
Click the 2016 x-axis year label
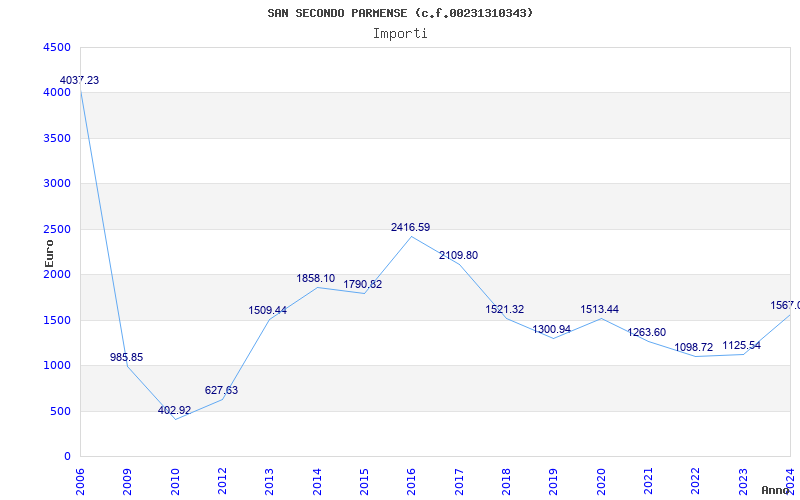pyautogui.click(x=411, y=482)
